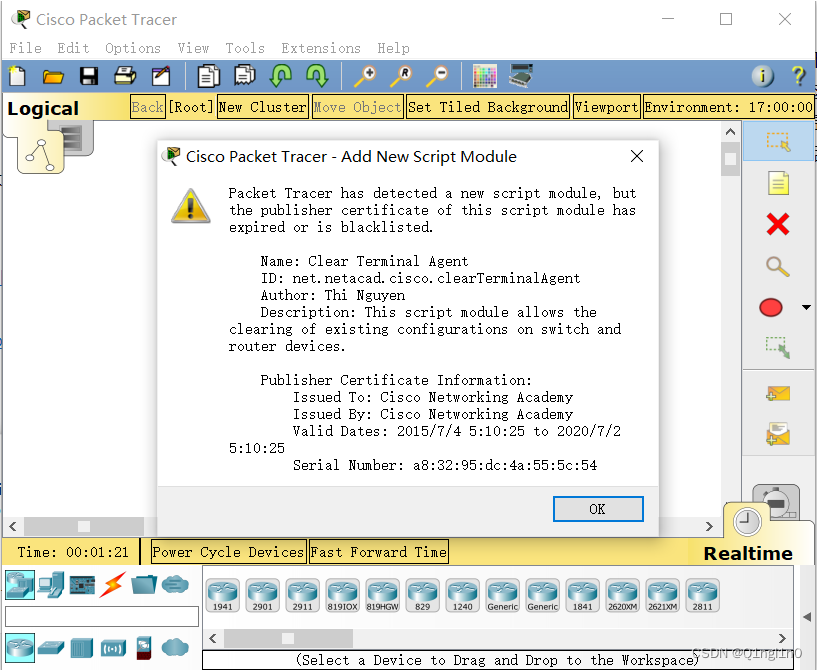817x670 pixels.
Task: Open the Extensions menu
Action: tap(321, 48)
